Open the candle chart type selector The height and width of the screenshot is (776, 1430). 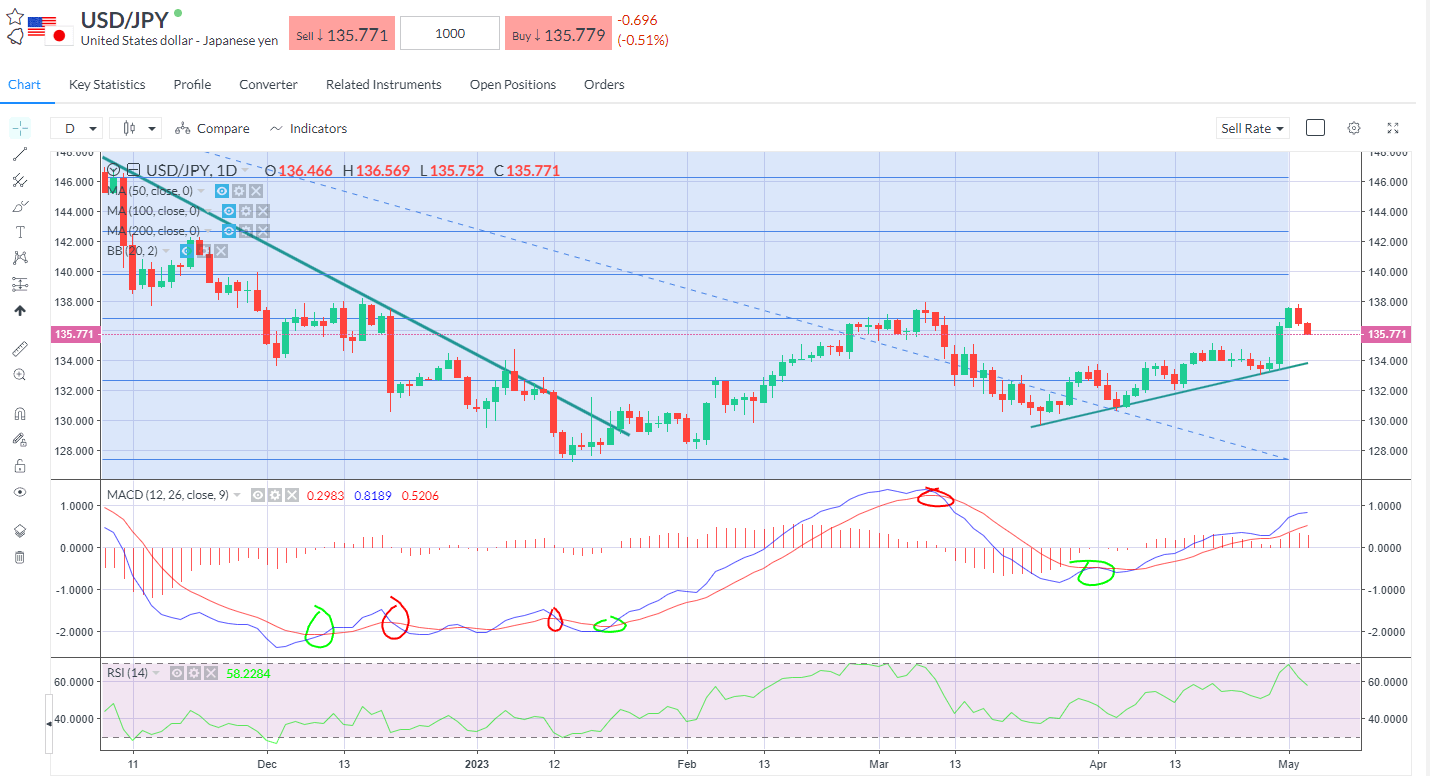click(135, 128)
